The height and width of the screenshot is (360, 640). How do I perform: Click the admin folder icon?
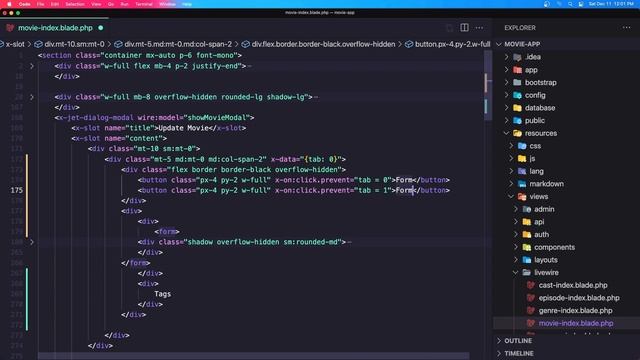[x=527, y=209]
